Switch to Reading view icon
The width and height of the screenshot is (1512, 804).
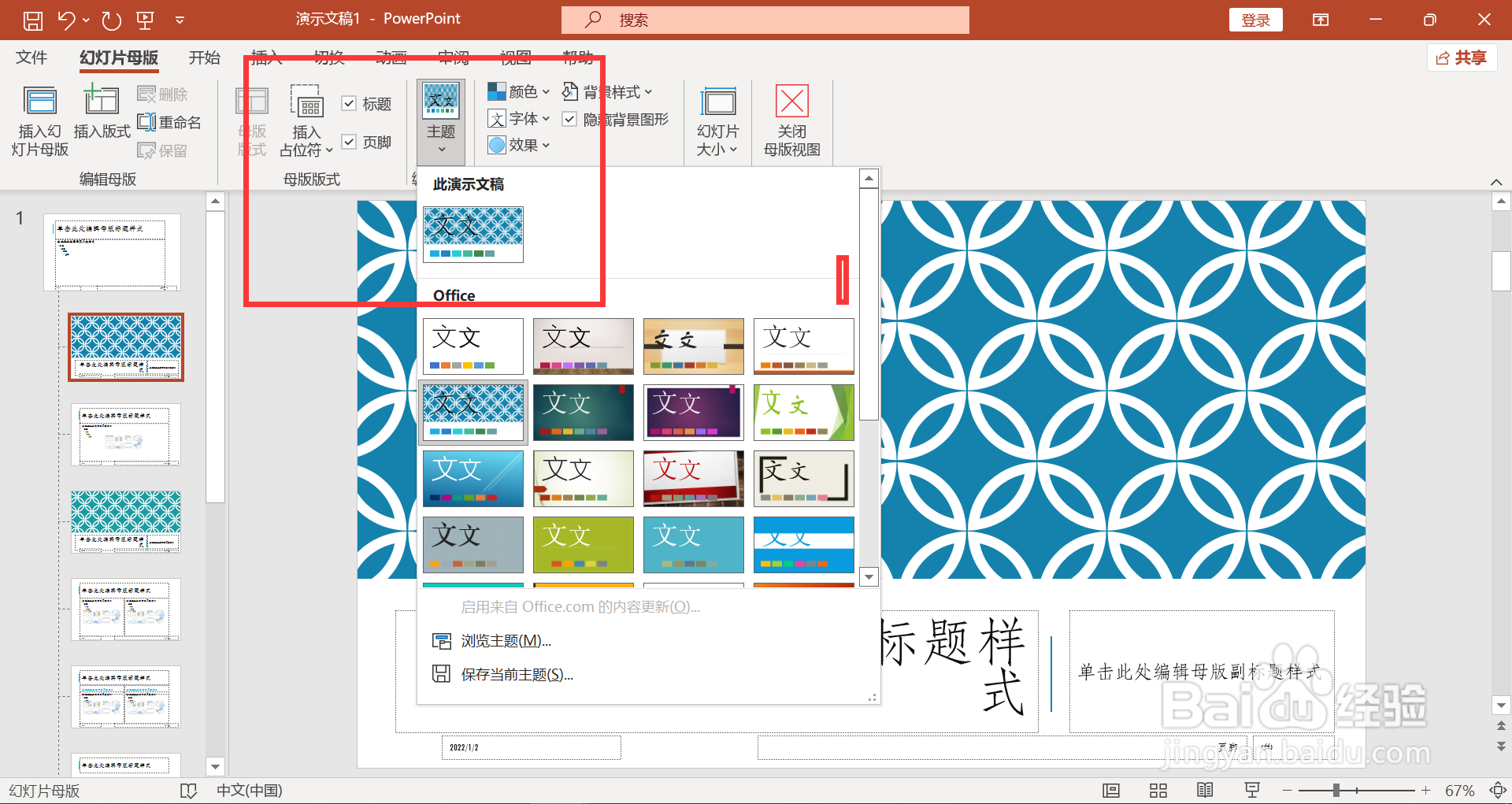[1205, 791]
